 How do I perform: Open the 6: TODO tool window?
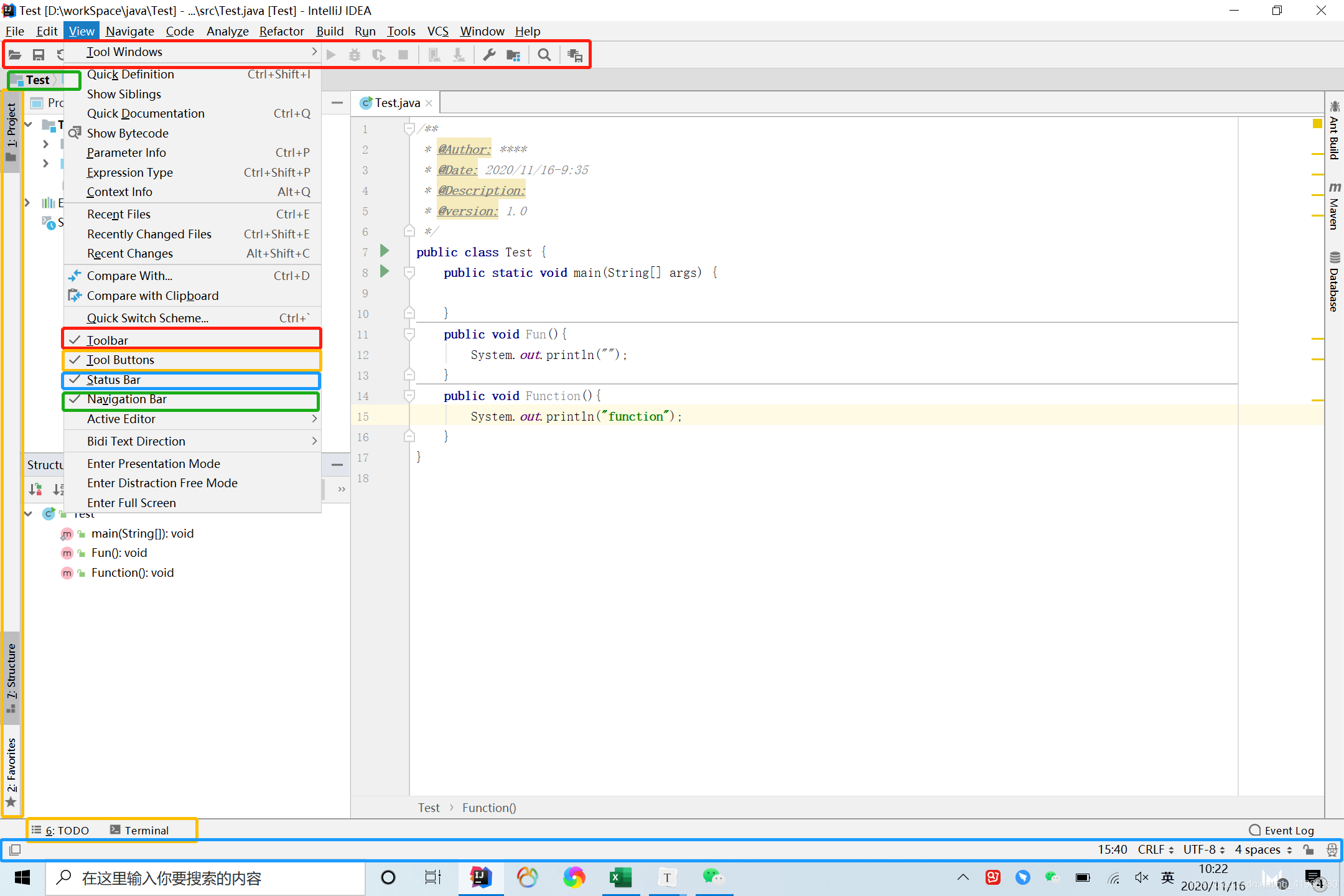coord(60,830)
